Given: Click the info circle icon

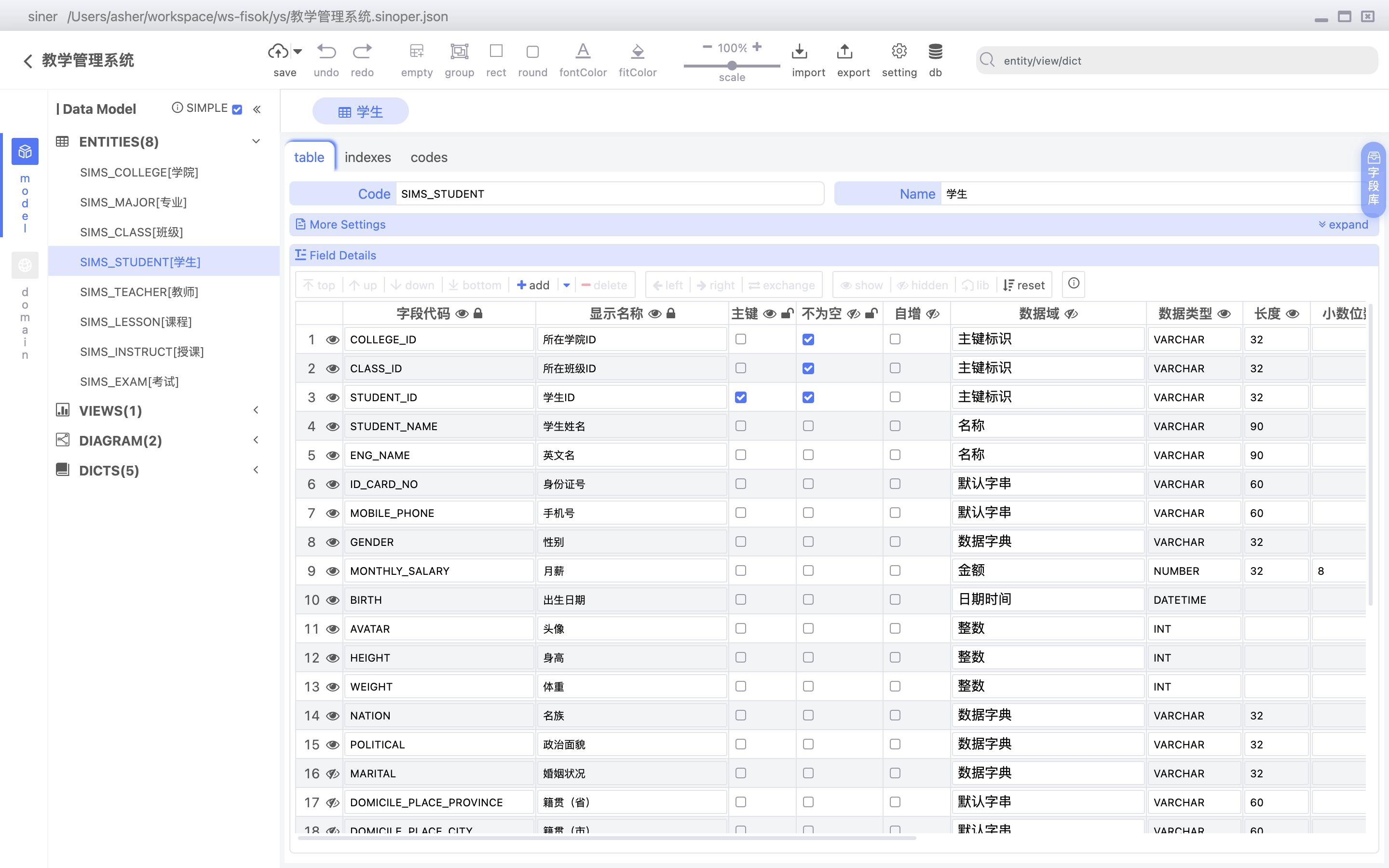Looking at the screenshot, I should [x=1073, y=284].
